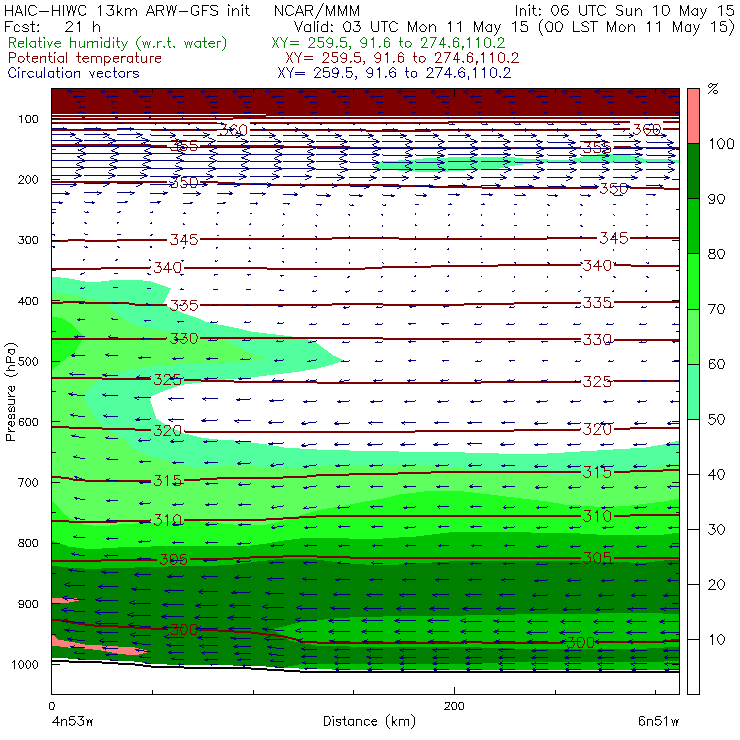
Task: Click the "6n51w" end location label
Action: tap(658, 722)
